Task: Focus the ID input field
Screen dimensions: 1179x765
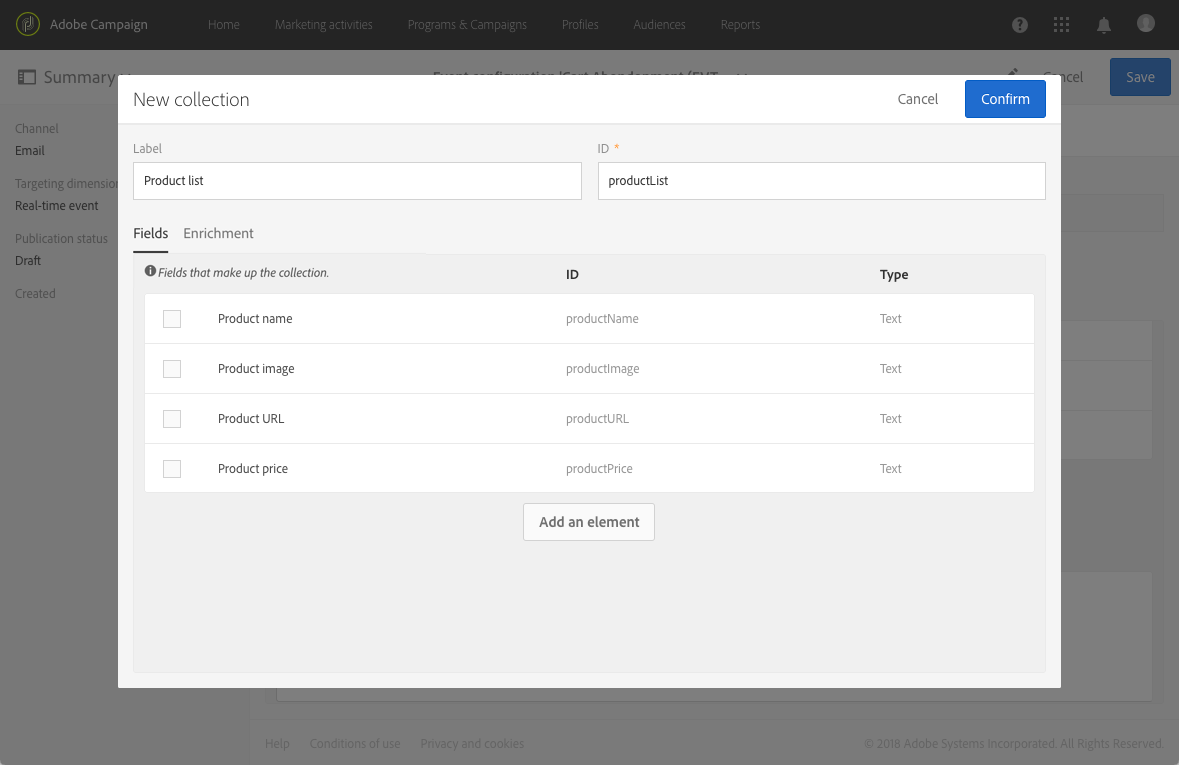Action: tap(821, 181)
